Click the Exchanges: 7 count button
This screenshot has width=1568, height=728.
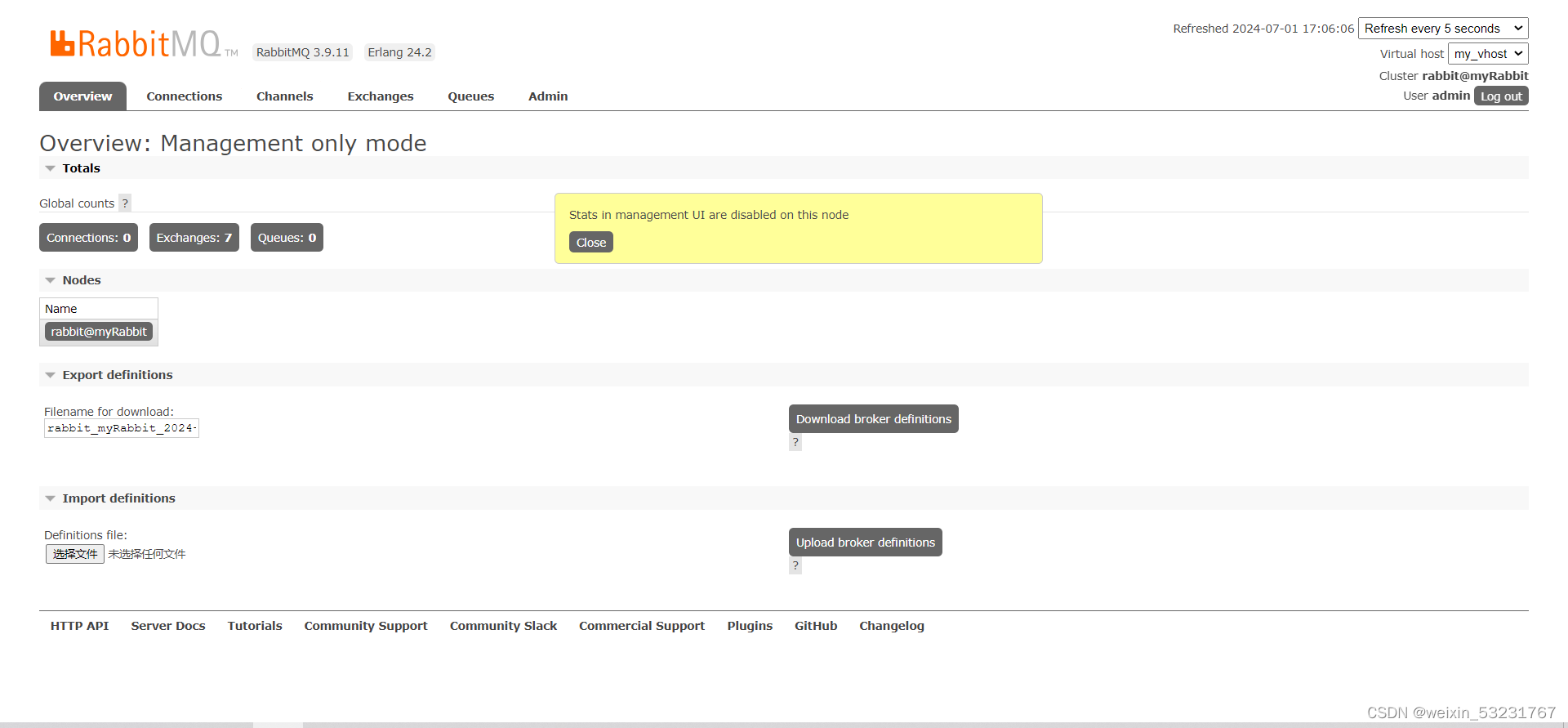(194, 238)
